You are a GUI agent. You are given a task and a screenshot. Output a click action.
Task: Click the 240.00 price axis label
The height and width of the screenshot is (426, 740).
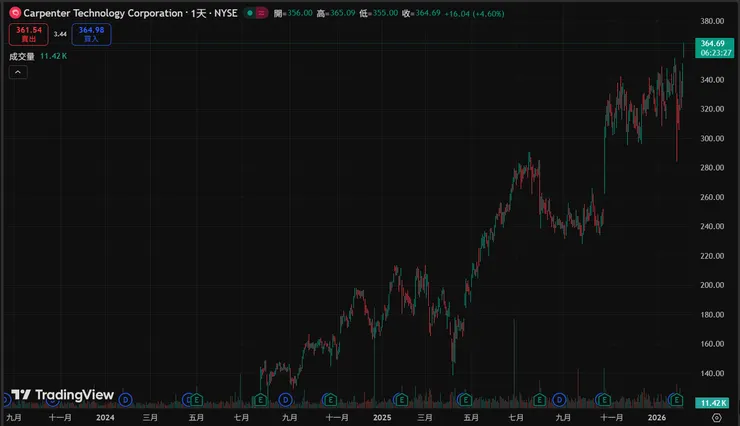(712, 226)
